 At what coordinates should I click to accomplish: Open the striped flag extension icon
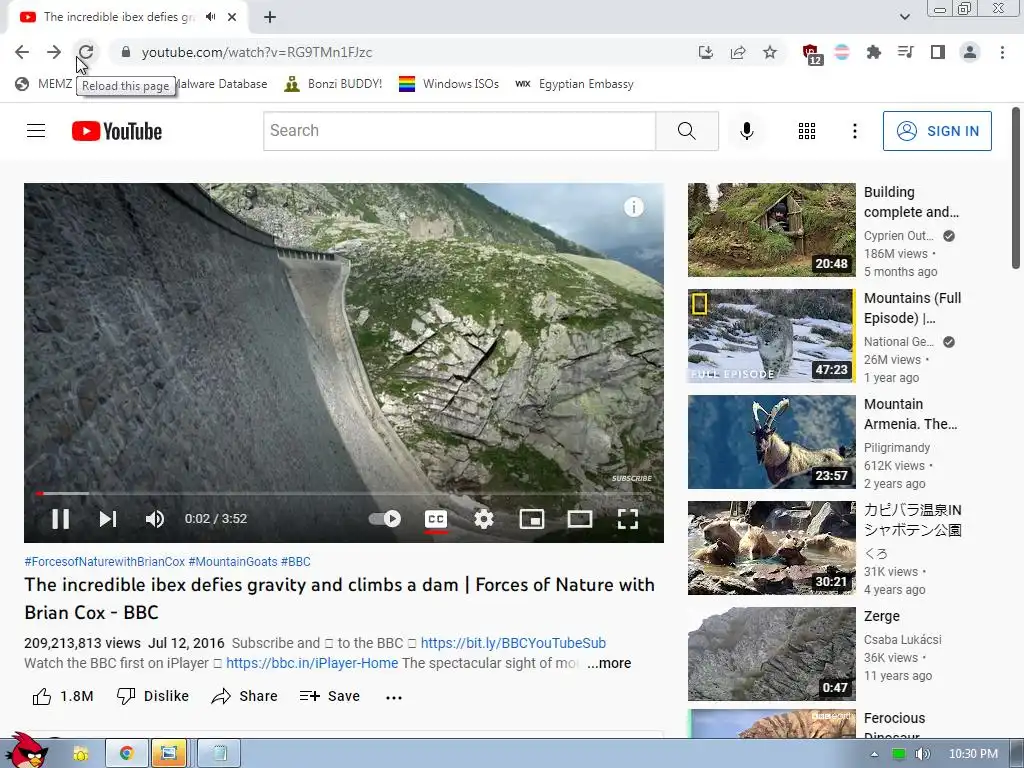tap(842, 52)
